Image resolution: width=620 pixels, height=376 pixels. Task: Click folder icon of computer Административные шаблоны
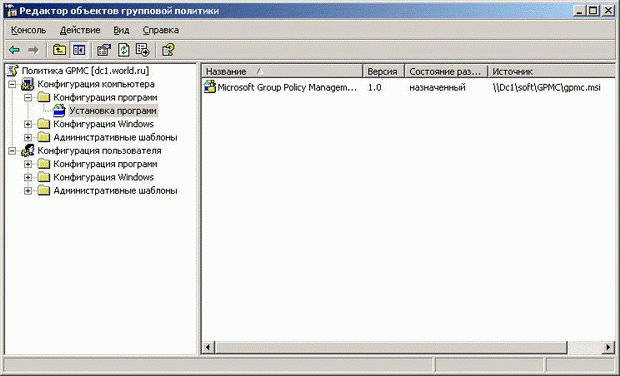pos(43,137)
